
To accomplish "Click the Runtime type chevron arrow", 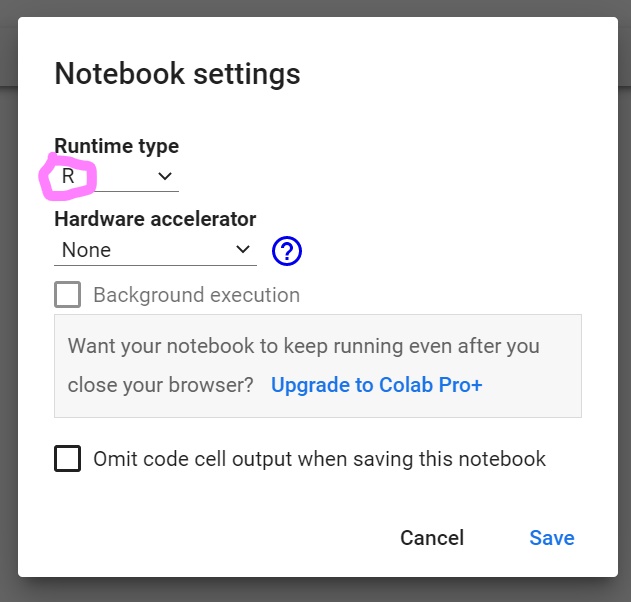I will tap(165, 177).
